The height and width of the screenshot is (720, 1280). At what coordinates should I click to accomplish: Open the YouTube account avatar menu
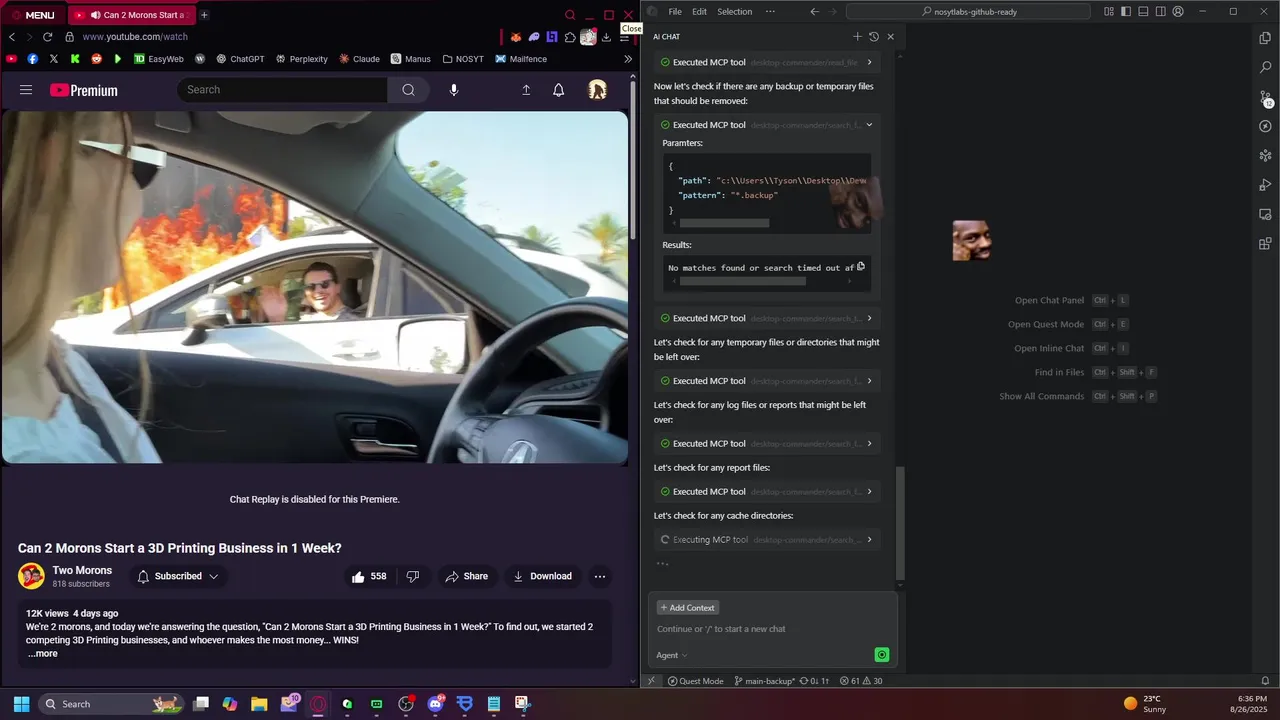click(x=597, y=90)
